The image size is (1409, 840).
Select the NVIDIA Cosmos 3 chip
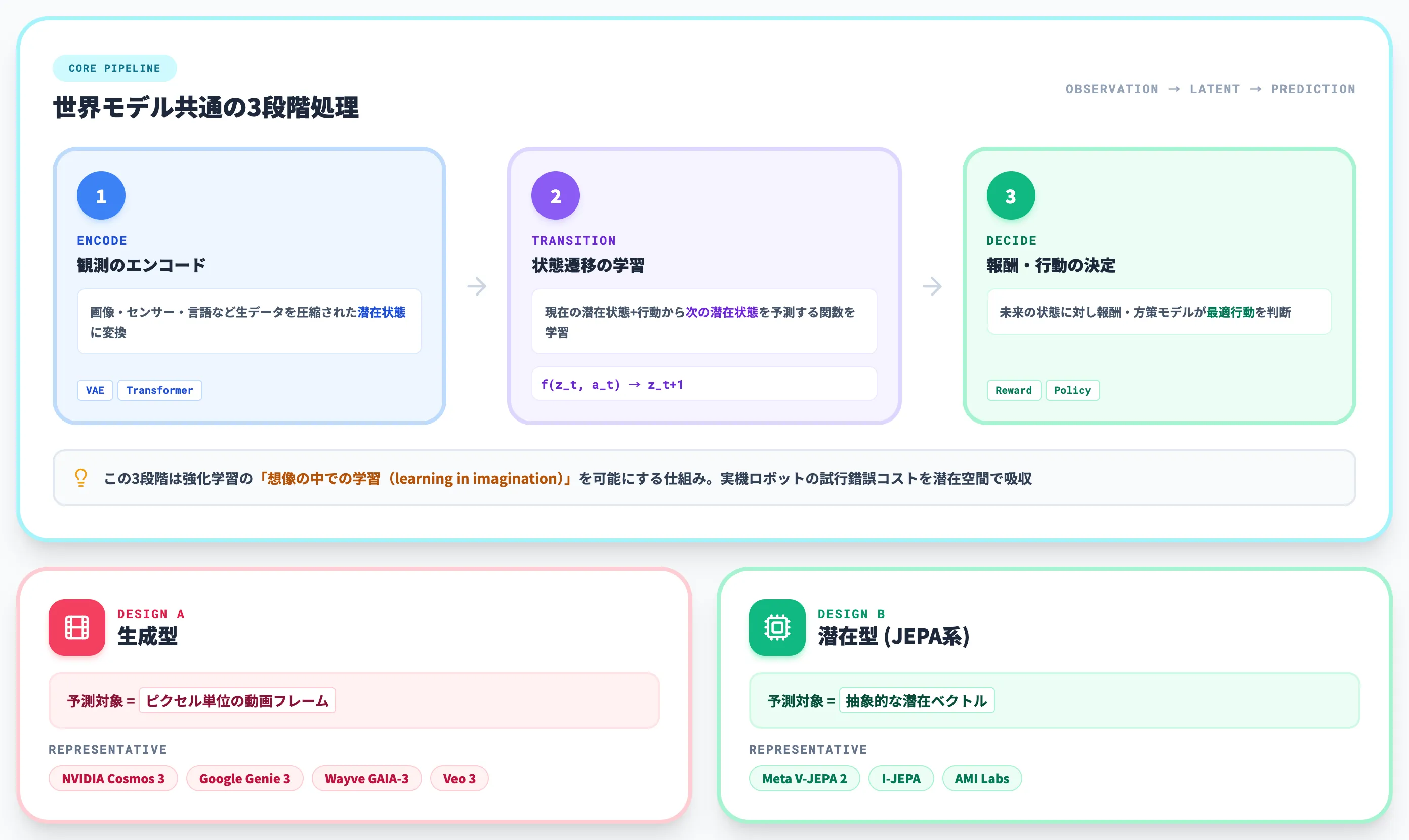click(113, 778)
